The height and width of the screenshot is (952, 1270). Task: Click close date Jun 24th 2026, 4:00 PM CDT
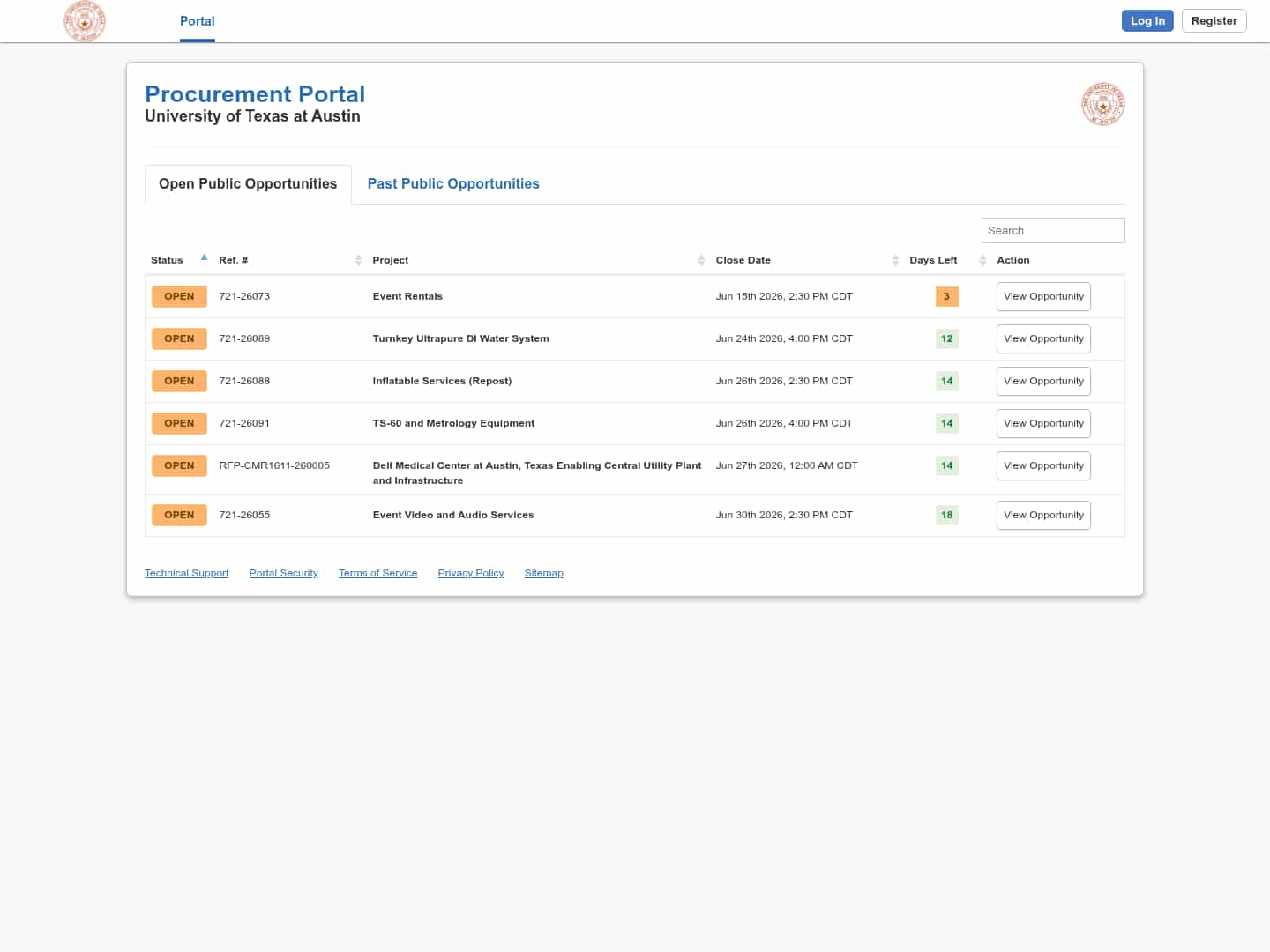pos(784,339)
